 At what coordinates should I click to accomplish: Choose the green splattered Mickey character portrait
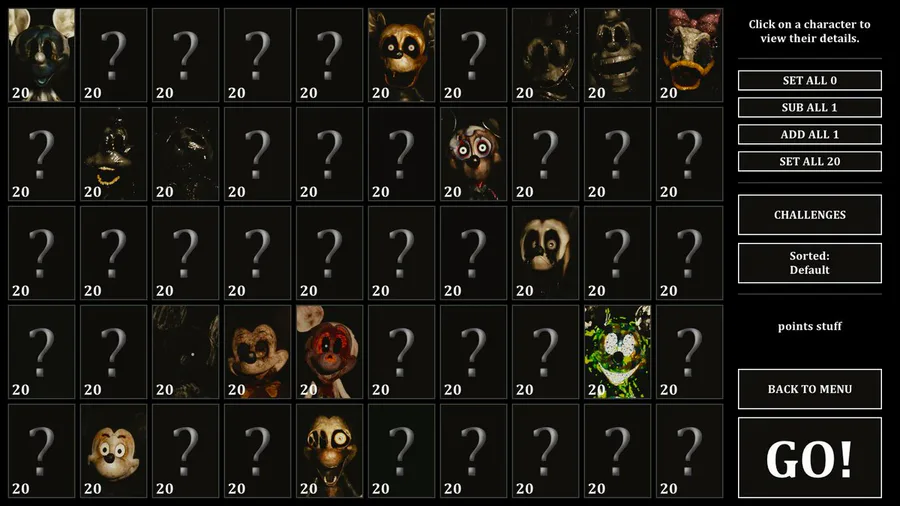pyautogui.click(x=617, y=352)
